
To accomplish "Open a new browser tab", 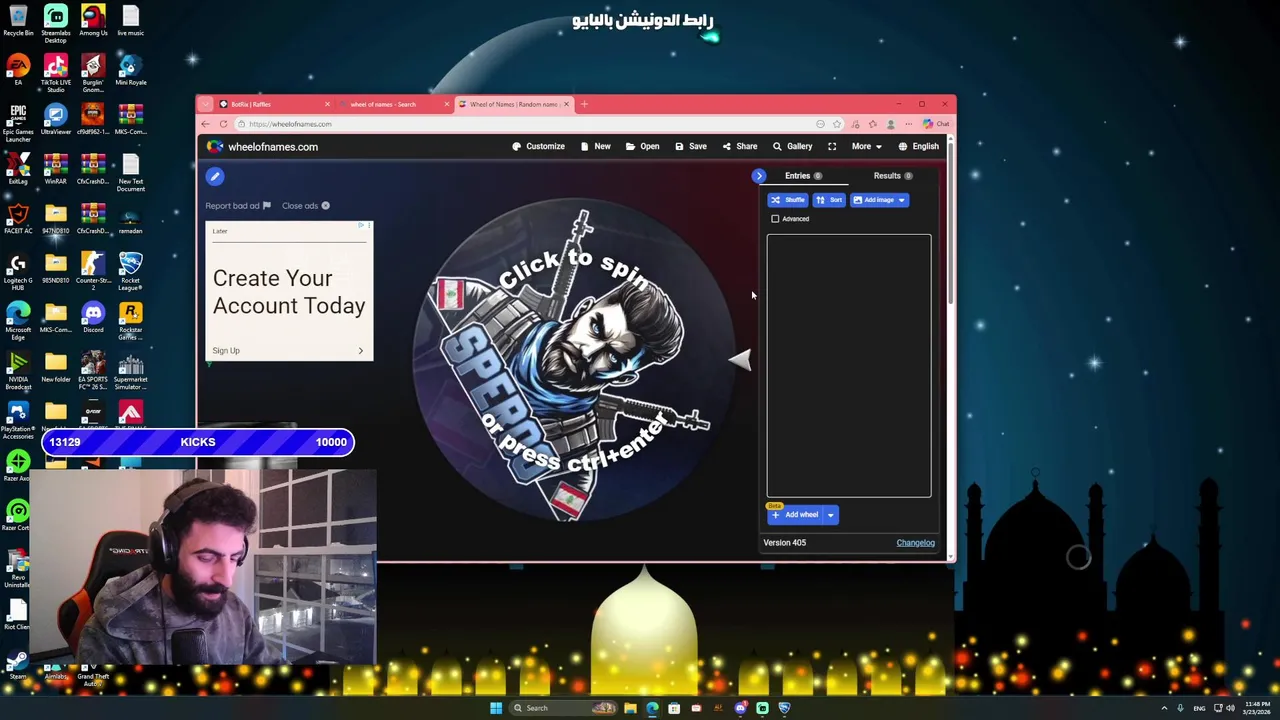I will click(584, 104).
